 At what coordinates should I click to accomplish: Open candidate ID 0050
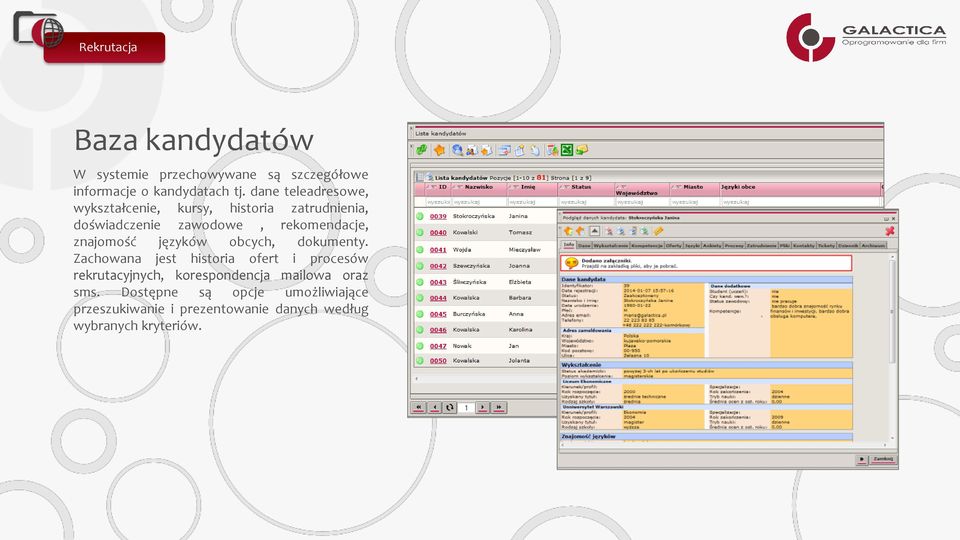pos(438,361)
